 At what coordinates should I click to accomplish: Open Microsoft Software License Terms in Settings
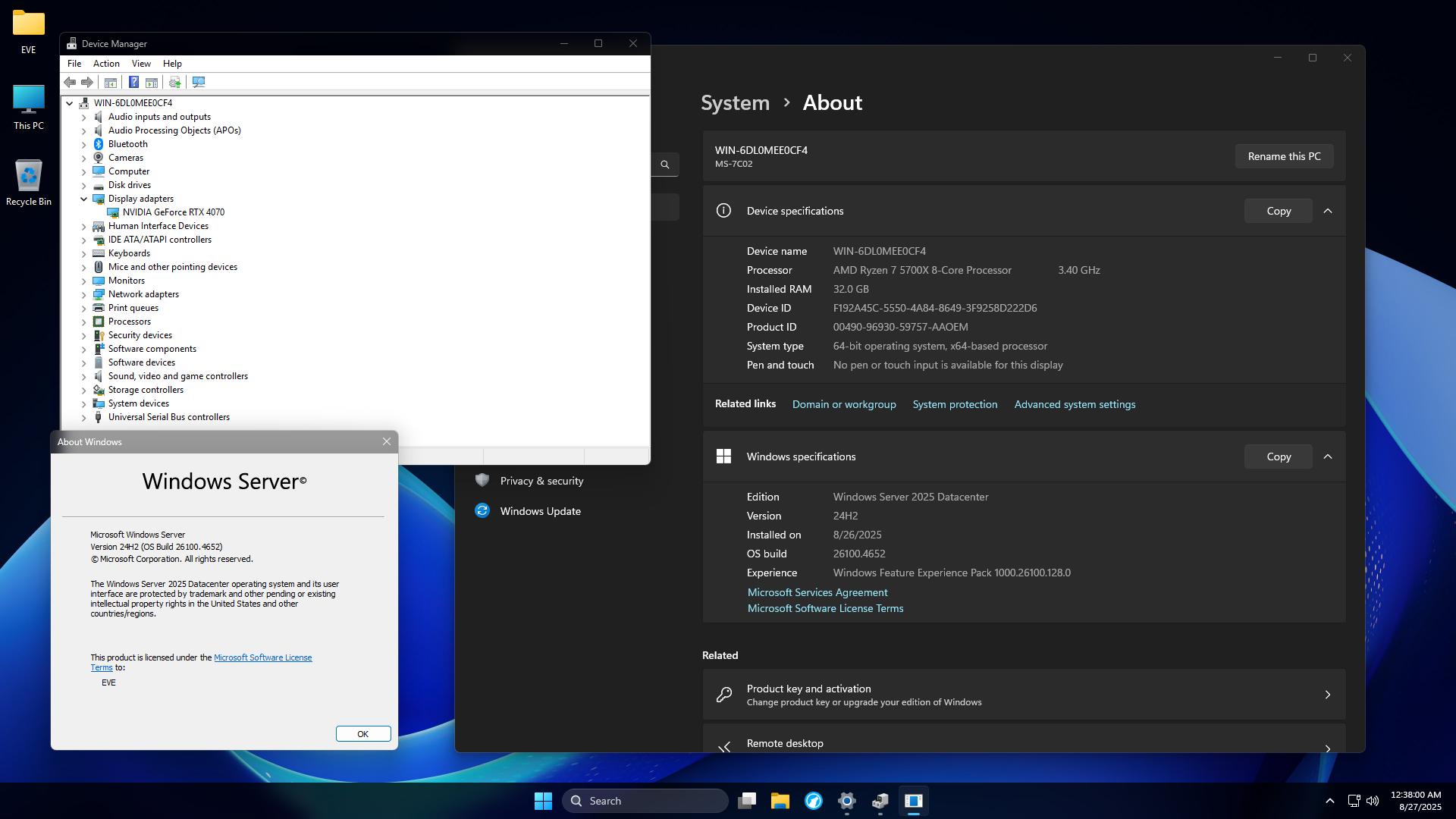pos(825,608)
